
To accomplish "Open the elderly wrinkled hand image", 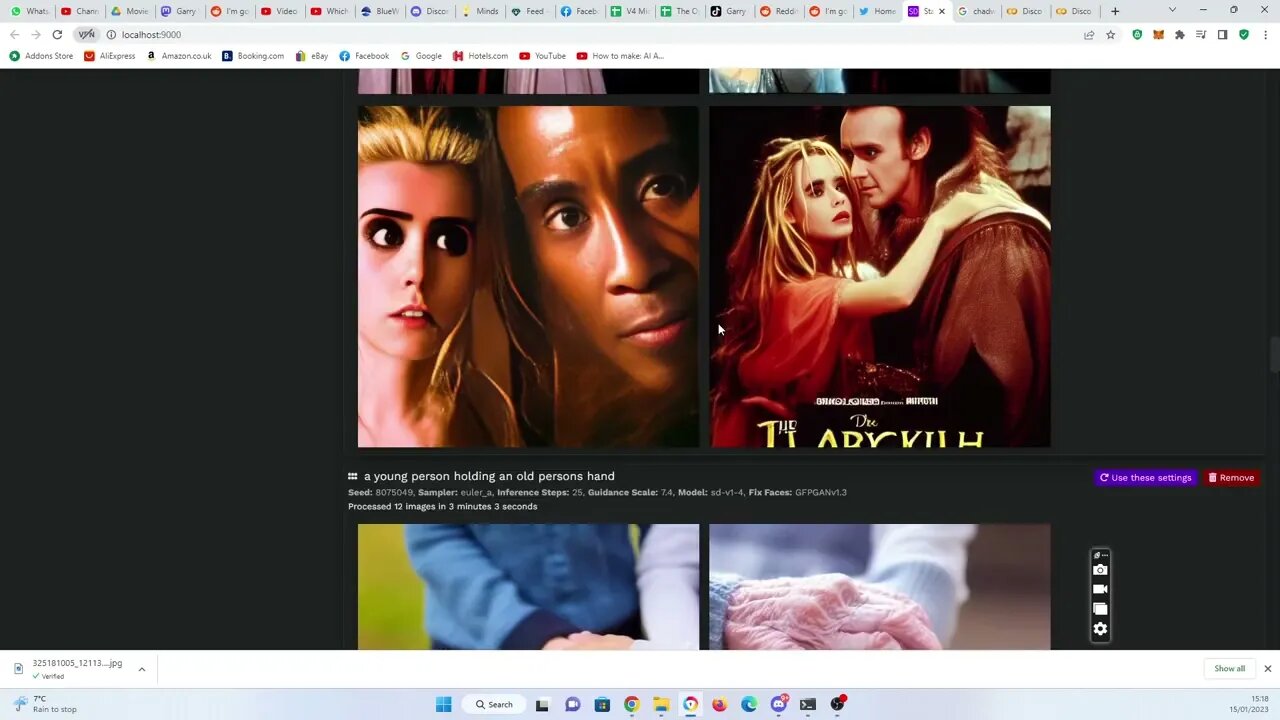I will click(880, 587).
